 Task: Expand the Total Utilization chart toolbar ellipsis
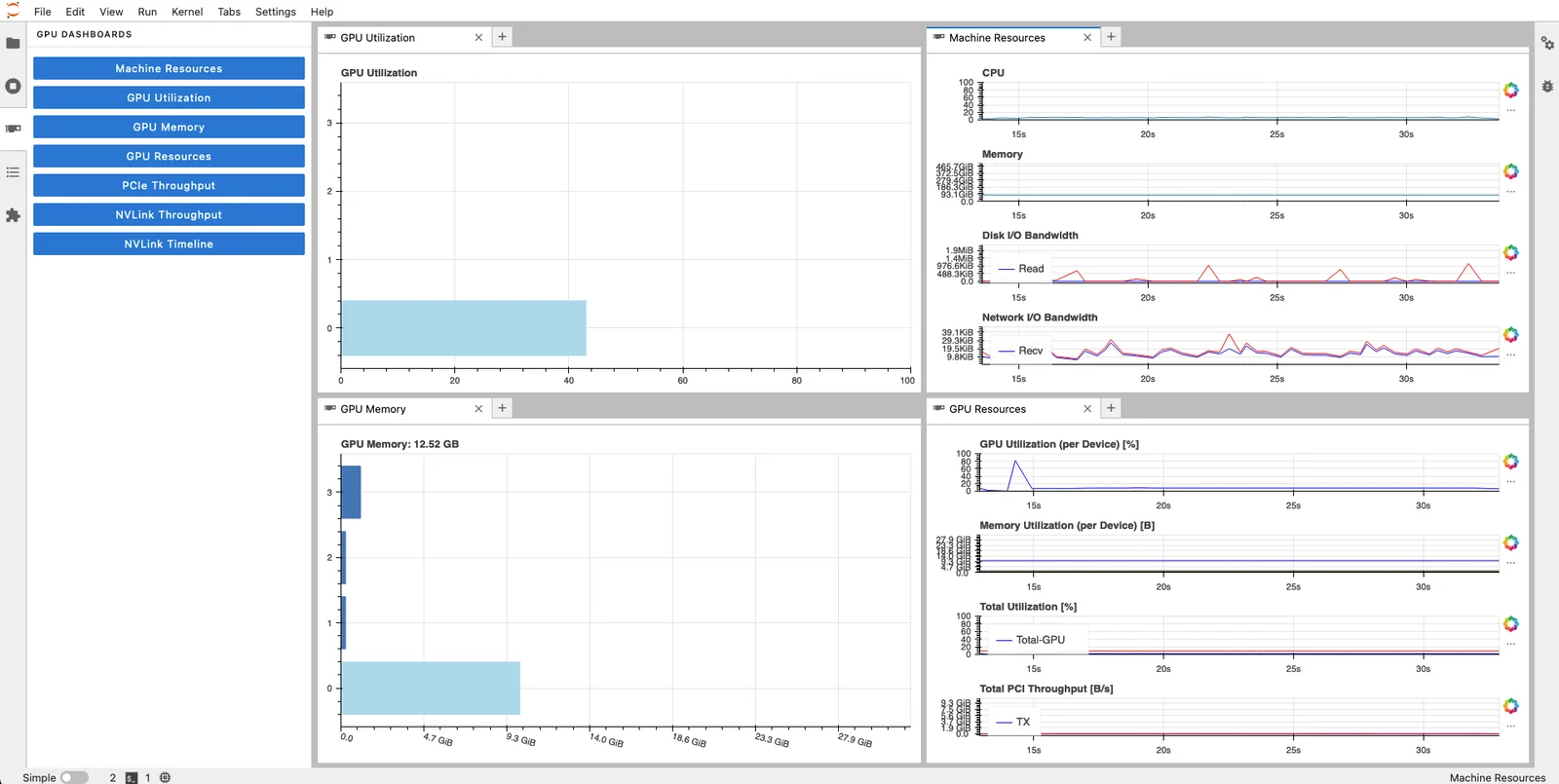click(x=1510, y=645)
